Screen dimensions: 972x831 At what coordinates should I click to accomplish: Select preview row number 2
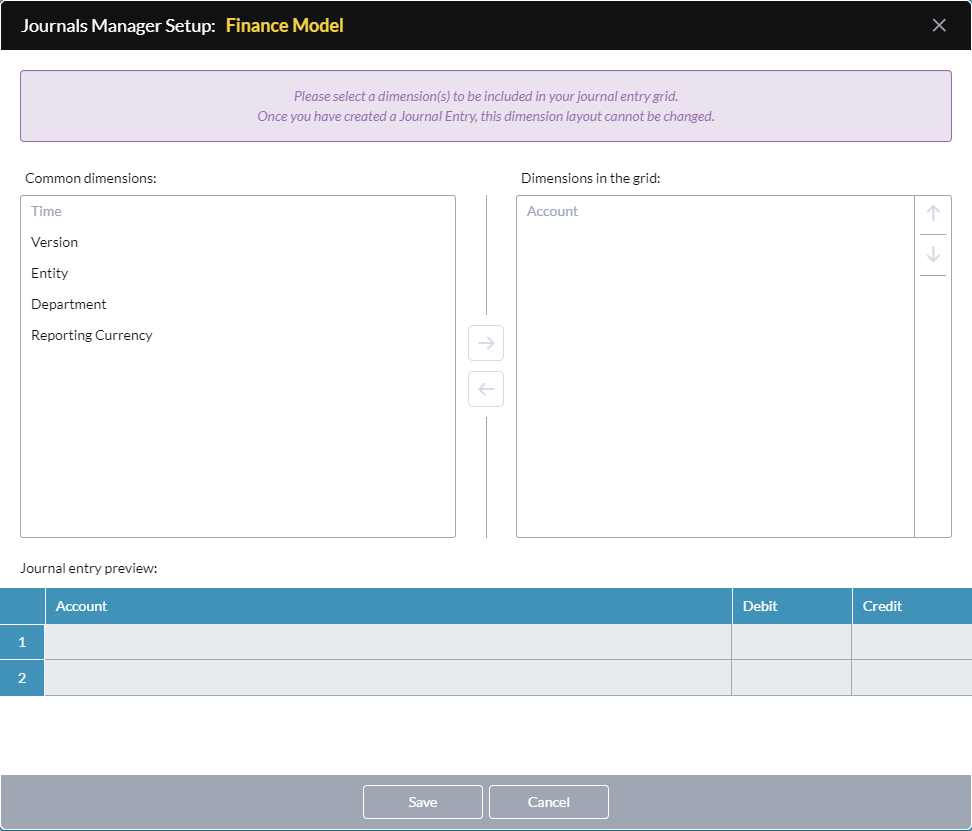click(x=22, y=678)
